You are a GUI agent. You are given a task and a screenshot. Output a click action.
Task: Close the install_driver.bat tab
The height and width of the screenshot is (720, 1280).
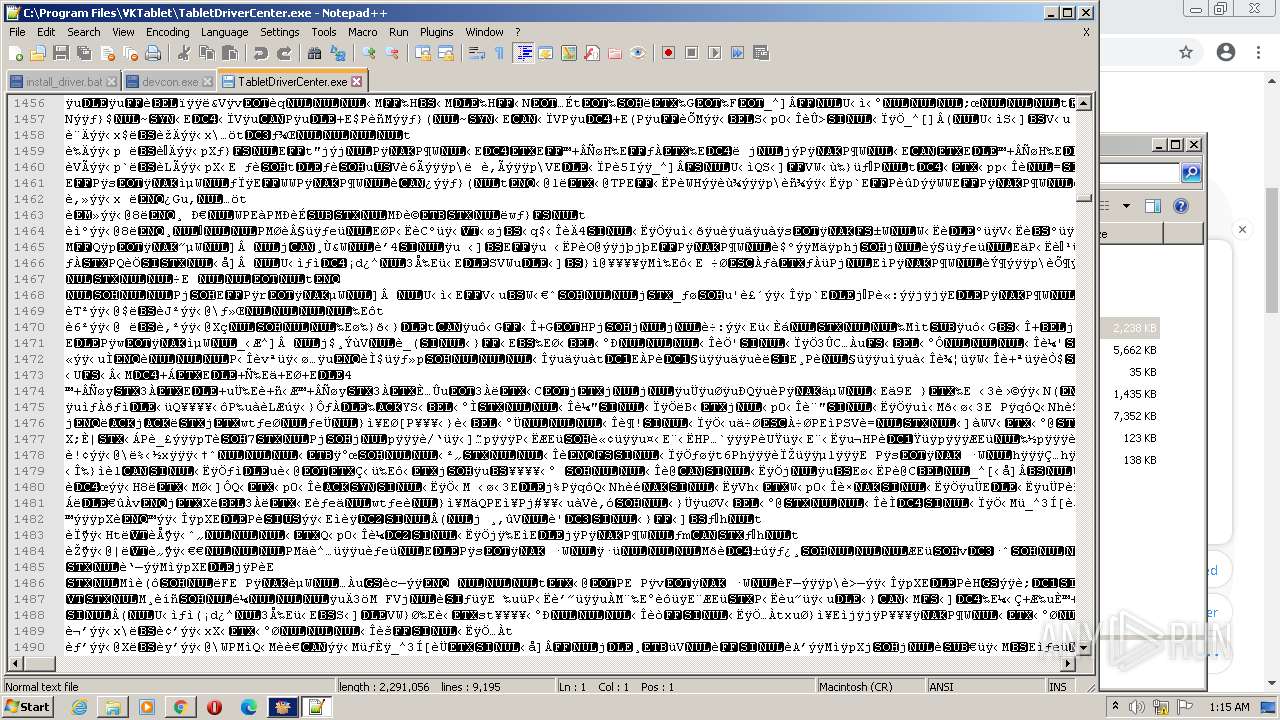[111, 82]
